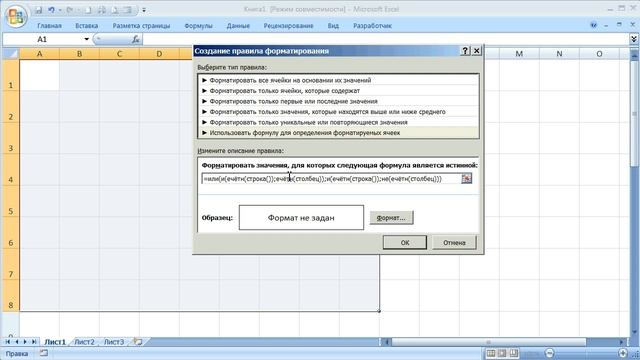Open the Формулы ribbon tab
This screenshot has width=640, height=360.
coord(198,26)
